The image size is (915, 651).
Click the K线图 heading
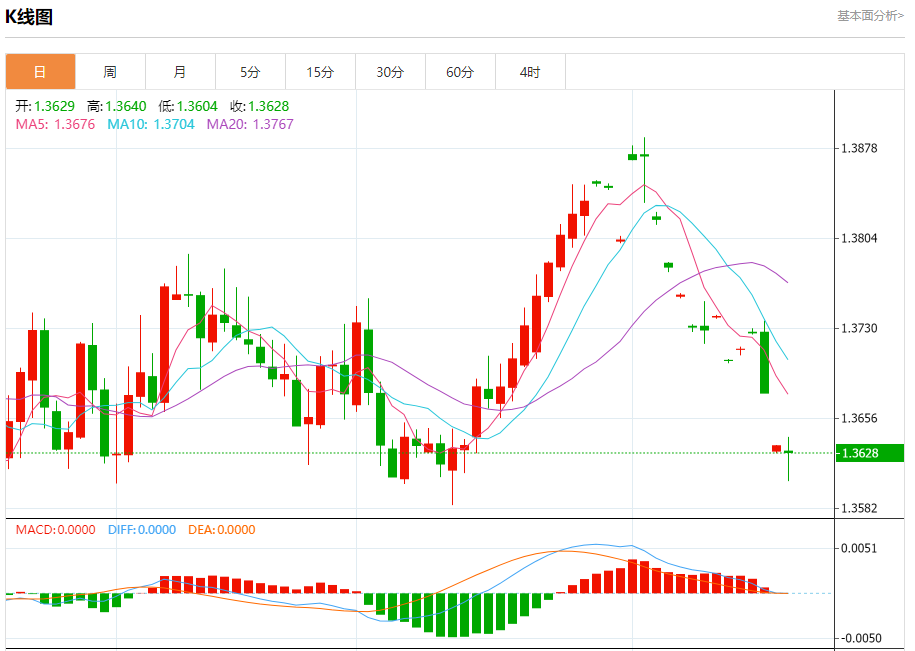(x=29, y=17)
